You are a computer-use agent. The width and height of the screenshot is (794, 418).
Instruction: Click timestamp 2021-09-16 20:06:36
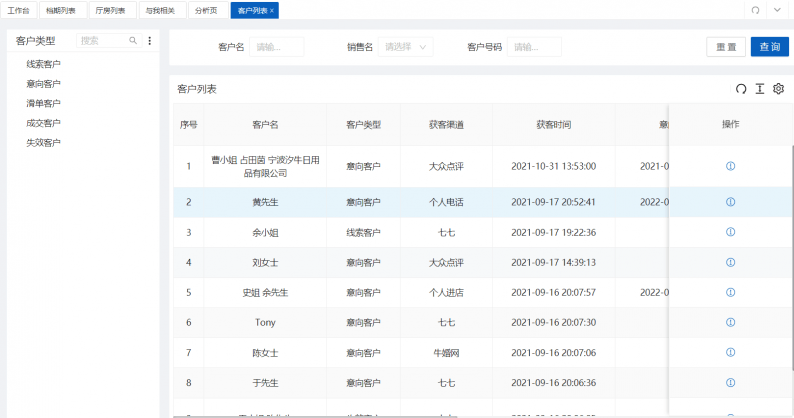(553, 383)
